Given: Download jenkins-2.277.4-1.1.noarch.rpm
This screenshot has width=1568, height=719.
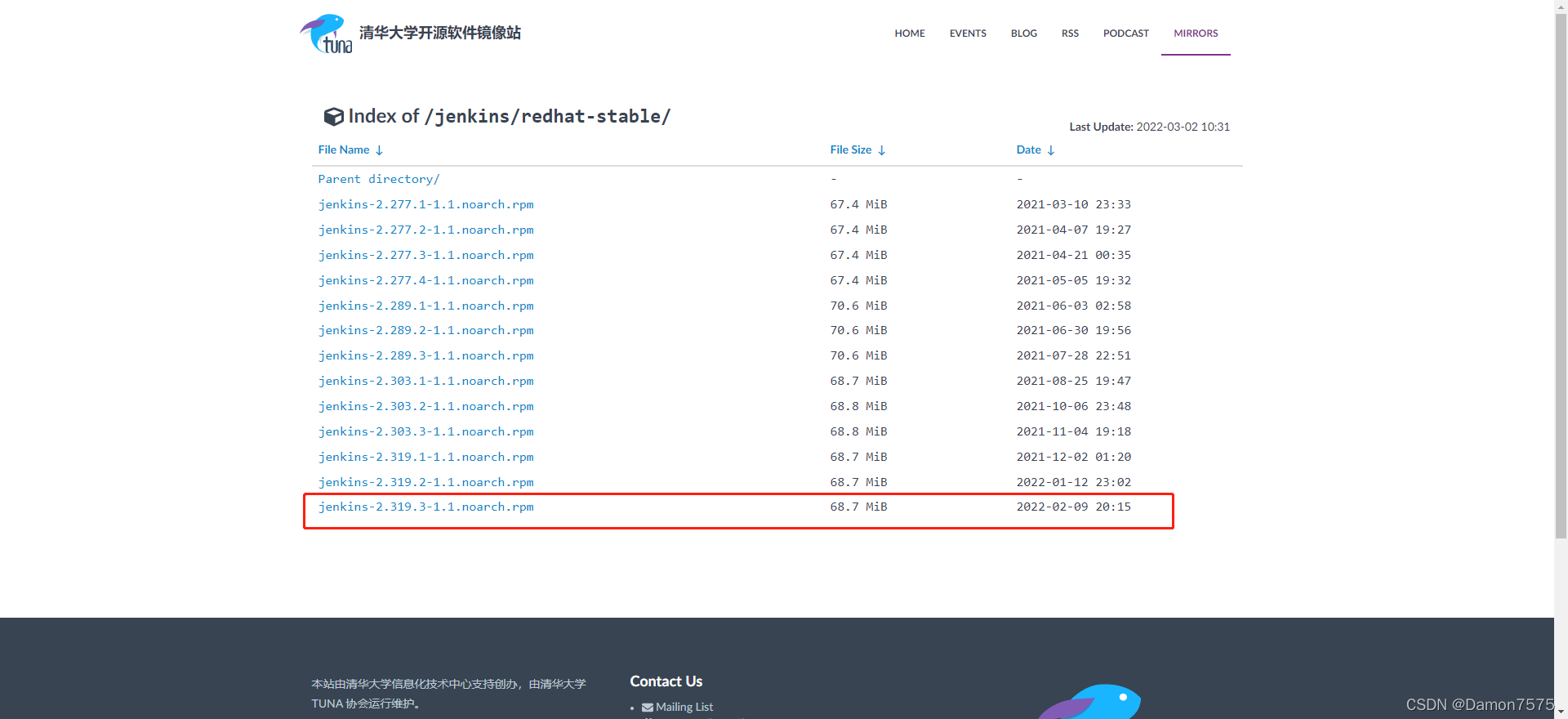Looking at the screenshot, I should 425,280.
